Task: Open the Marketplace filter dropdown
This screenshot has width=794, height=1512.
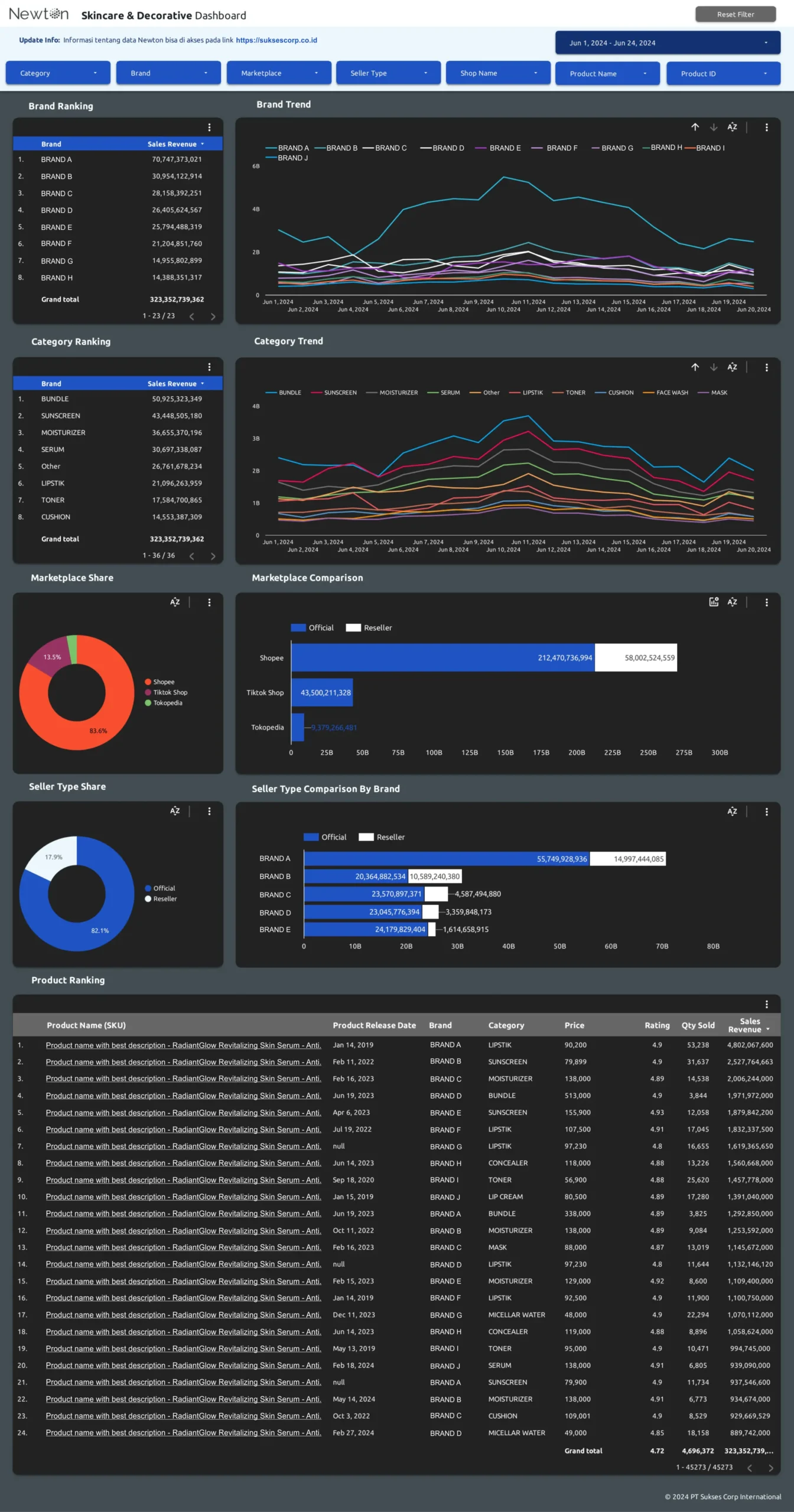Action: coord(279,73)
